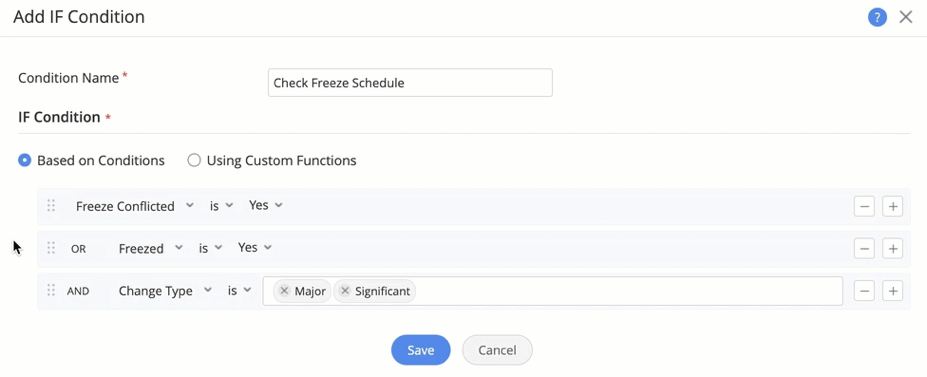Remove the Significant tag from Change Type
This screenshot has height=377, width=927.
(x=345, y=291)
